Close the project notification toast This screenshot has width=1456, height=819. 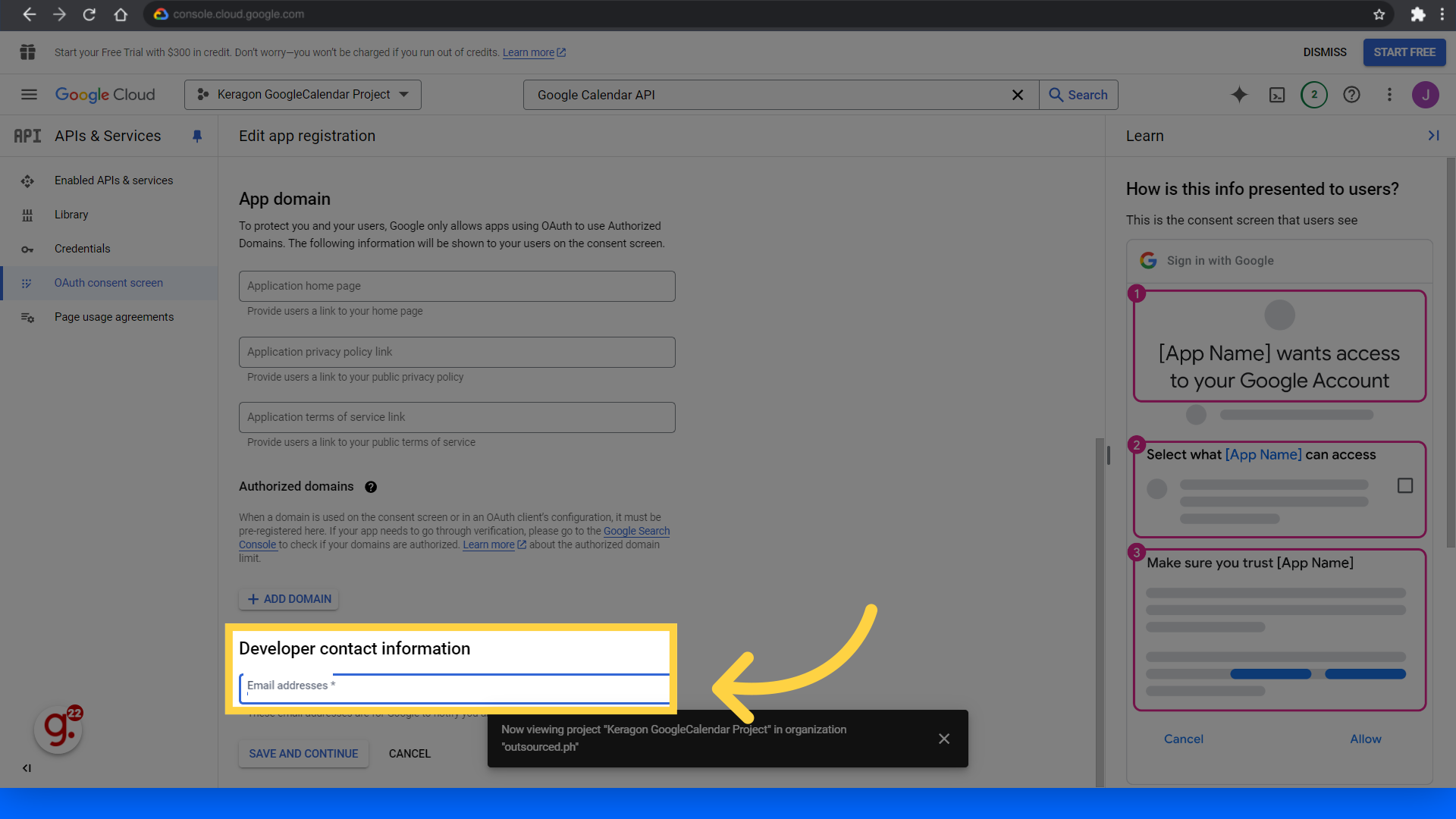click(x=944, y=739)
